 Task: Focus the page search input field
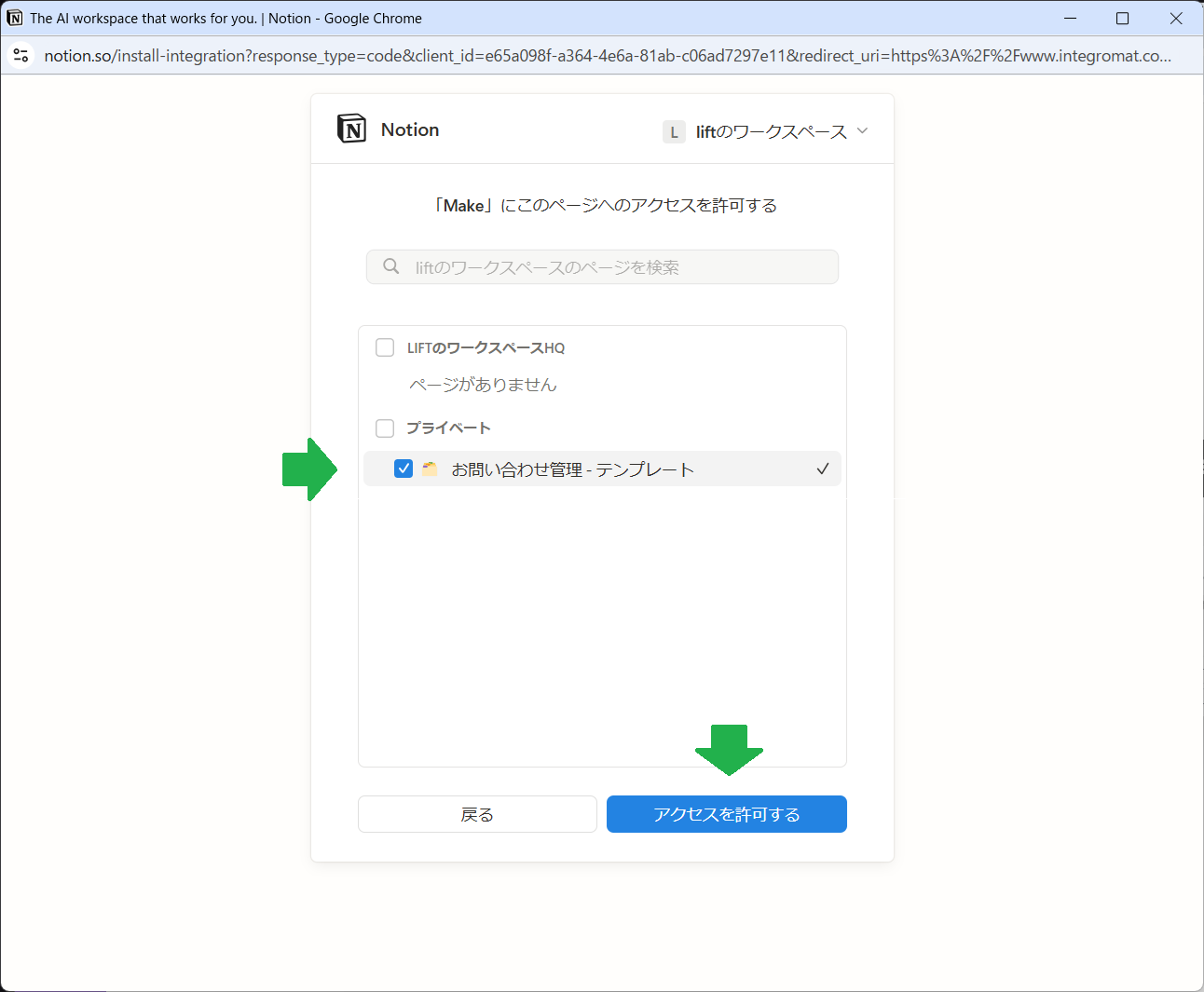(602, 267)
